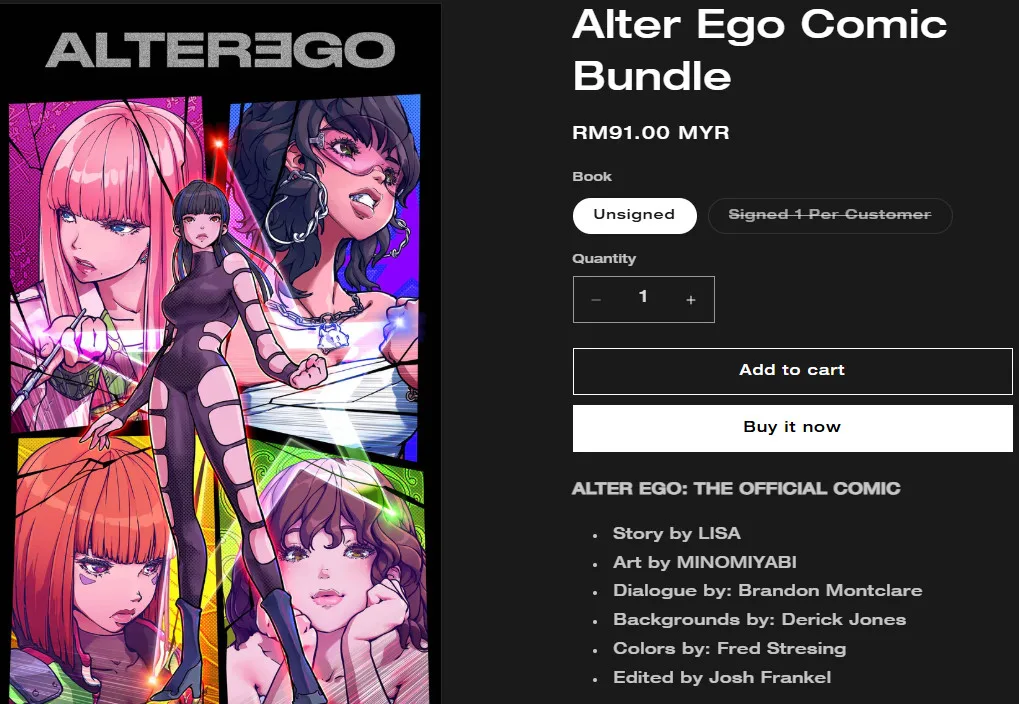Click the Book option label
Image resolution: width=1019 pixels, height=704 pixels.
592,176
